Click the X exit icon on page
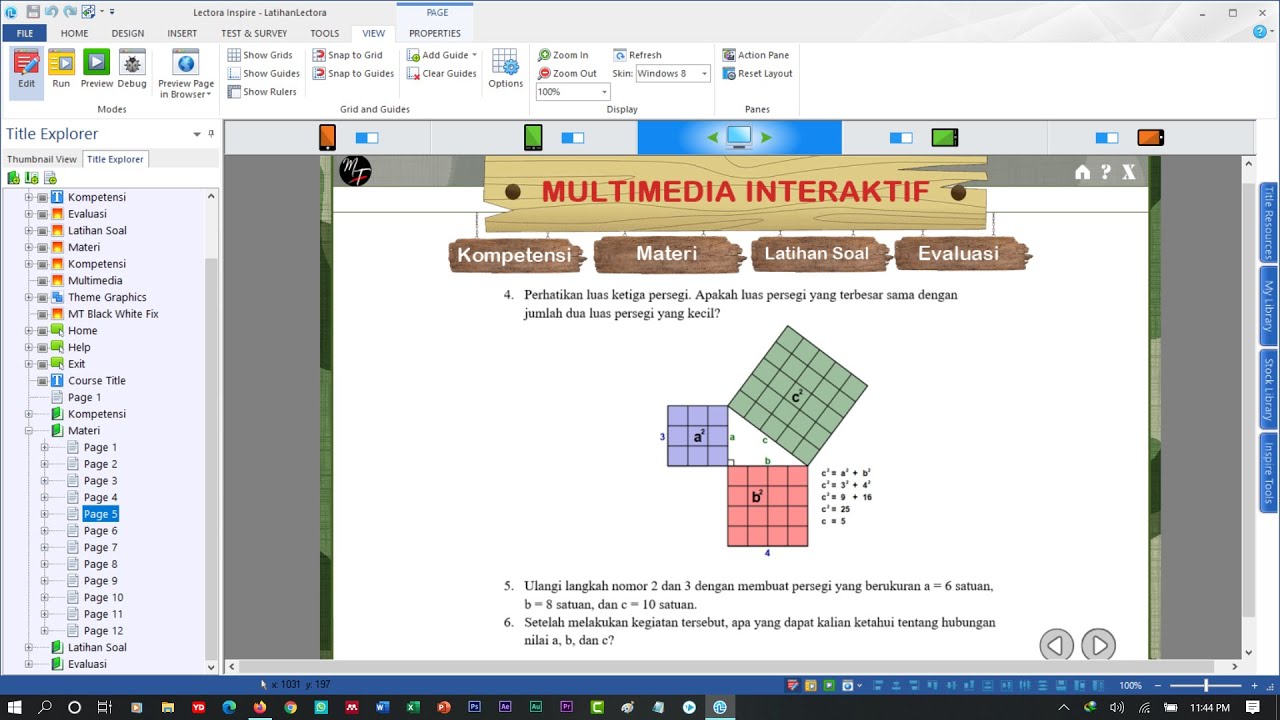 coord(1128,172)
